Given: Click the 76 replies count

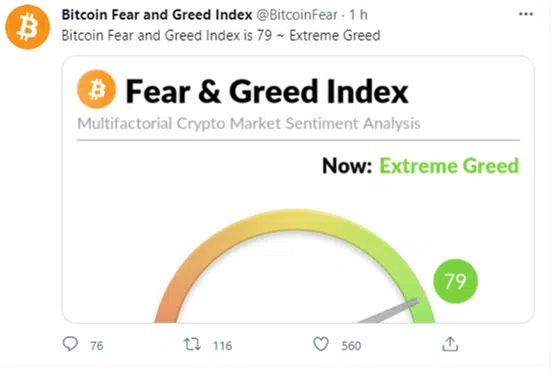Looking at the screenshot, I should 96,345.
